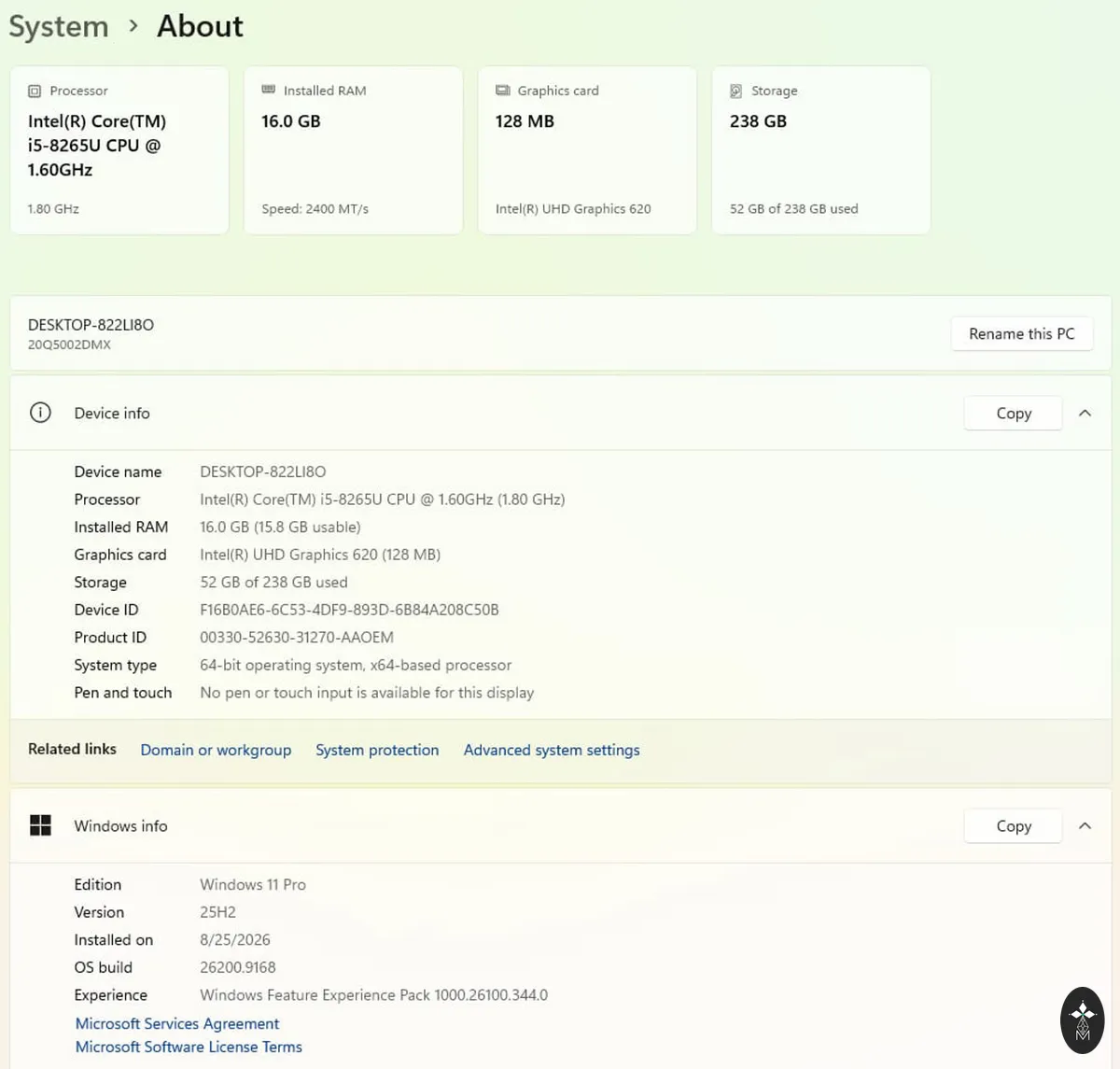The width and height of the screenshot is (1120, 1069).
Task: Open Microsoft Software License Terms link
Action: tap(189, 1047)
